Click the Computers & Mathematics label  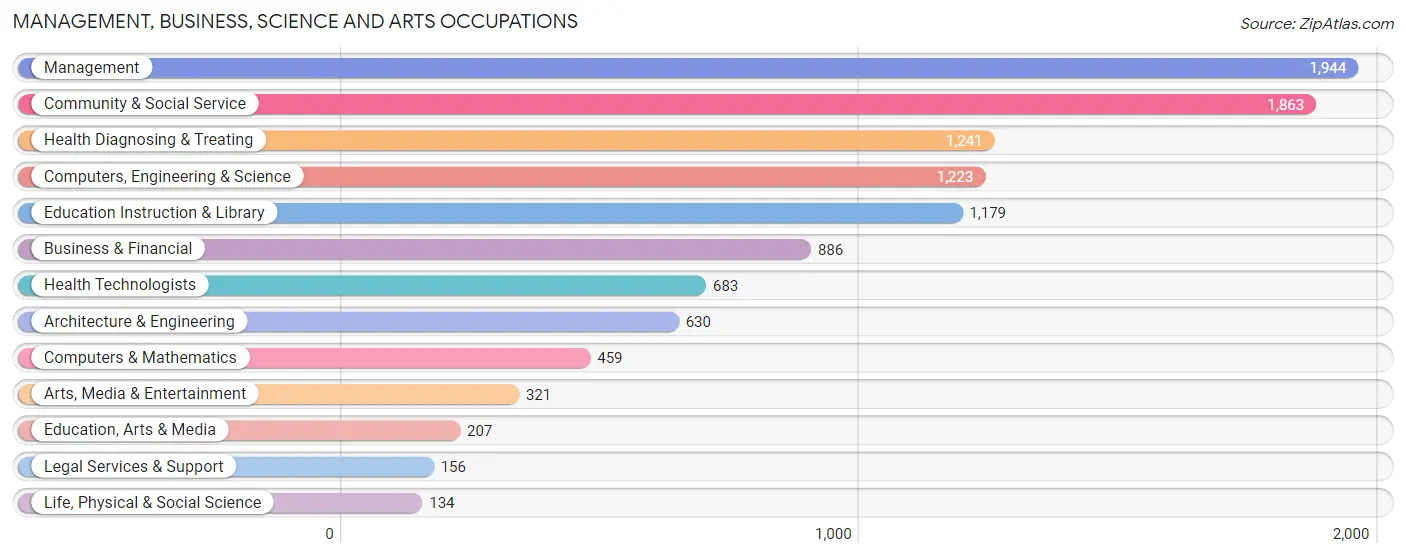140,358
